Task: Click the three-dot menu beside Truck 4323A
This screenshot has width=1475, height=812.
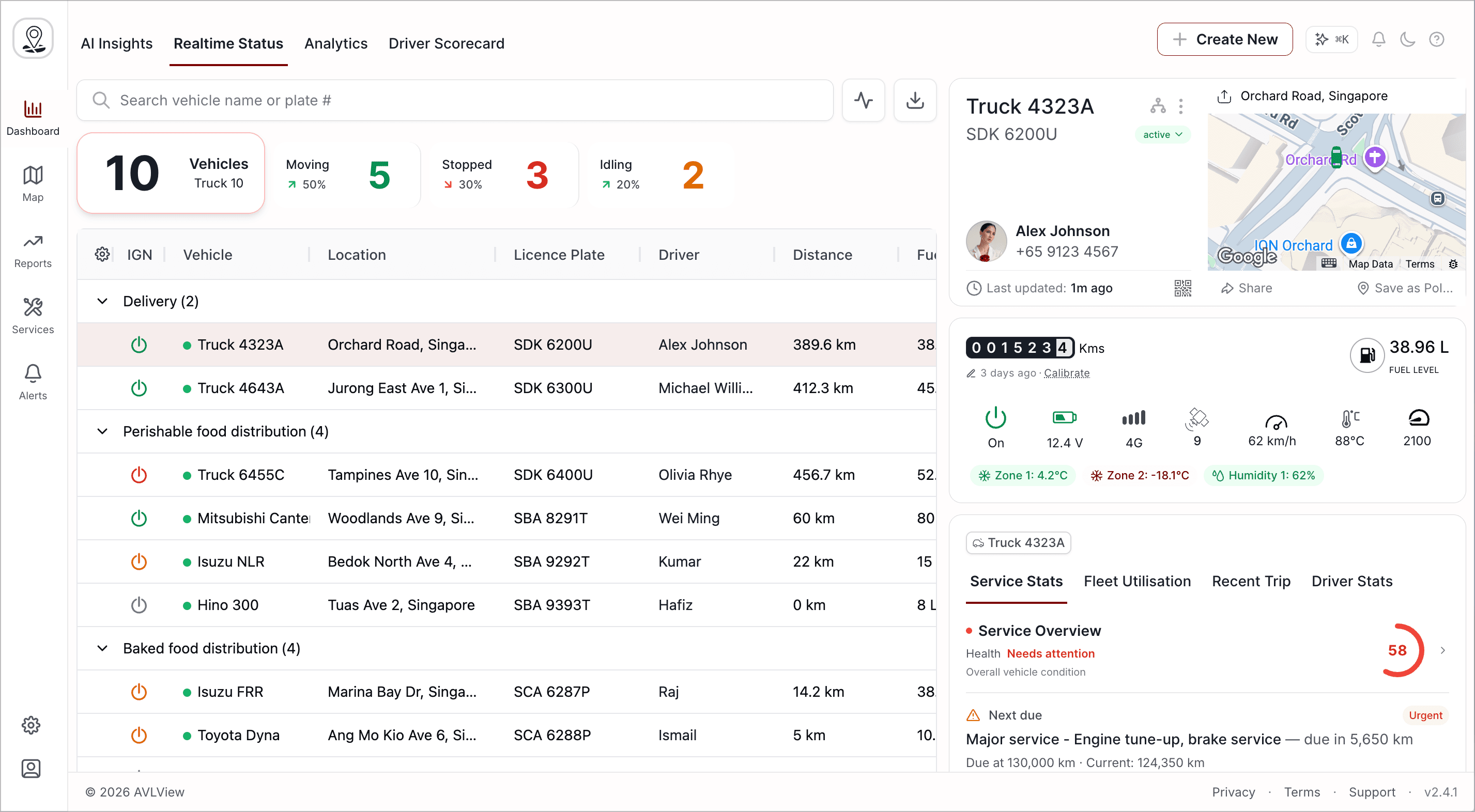Action: pyautogui.click(x=1181, y=106)
